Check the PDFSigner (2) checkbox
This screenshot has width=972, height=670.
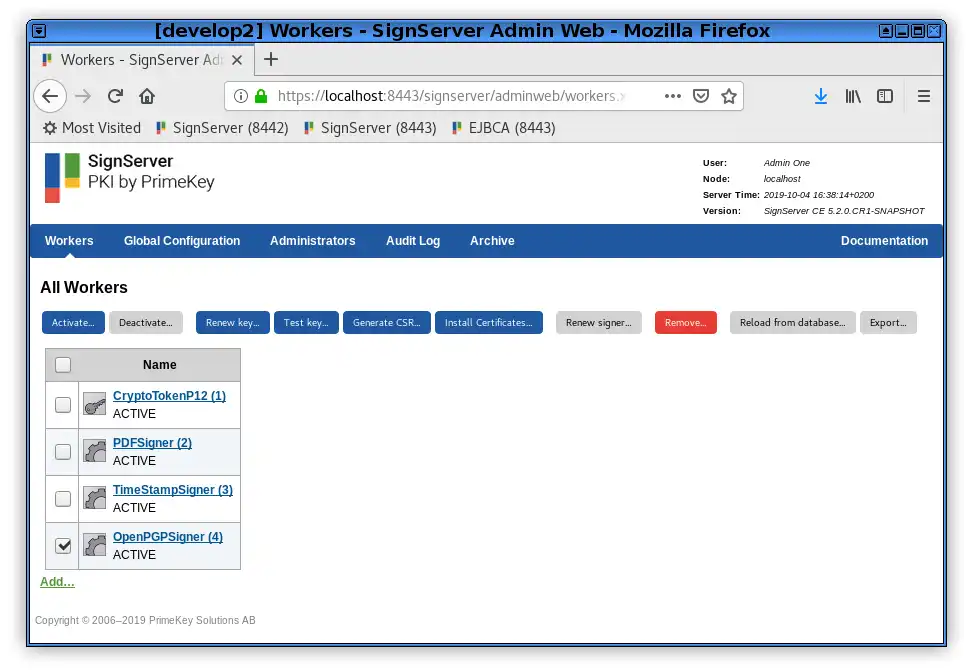pos(63,452)
